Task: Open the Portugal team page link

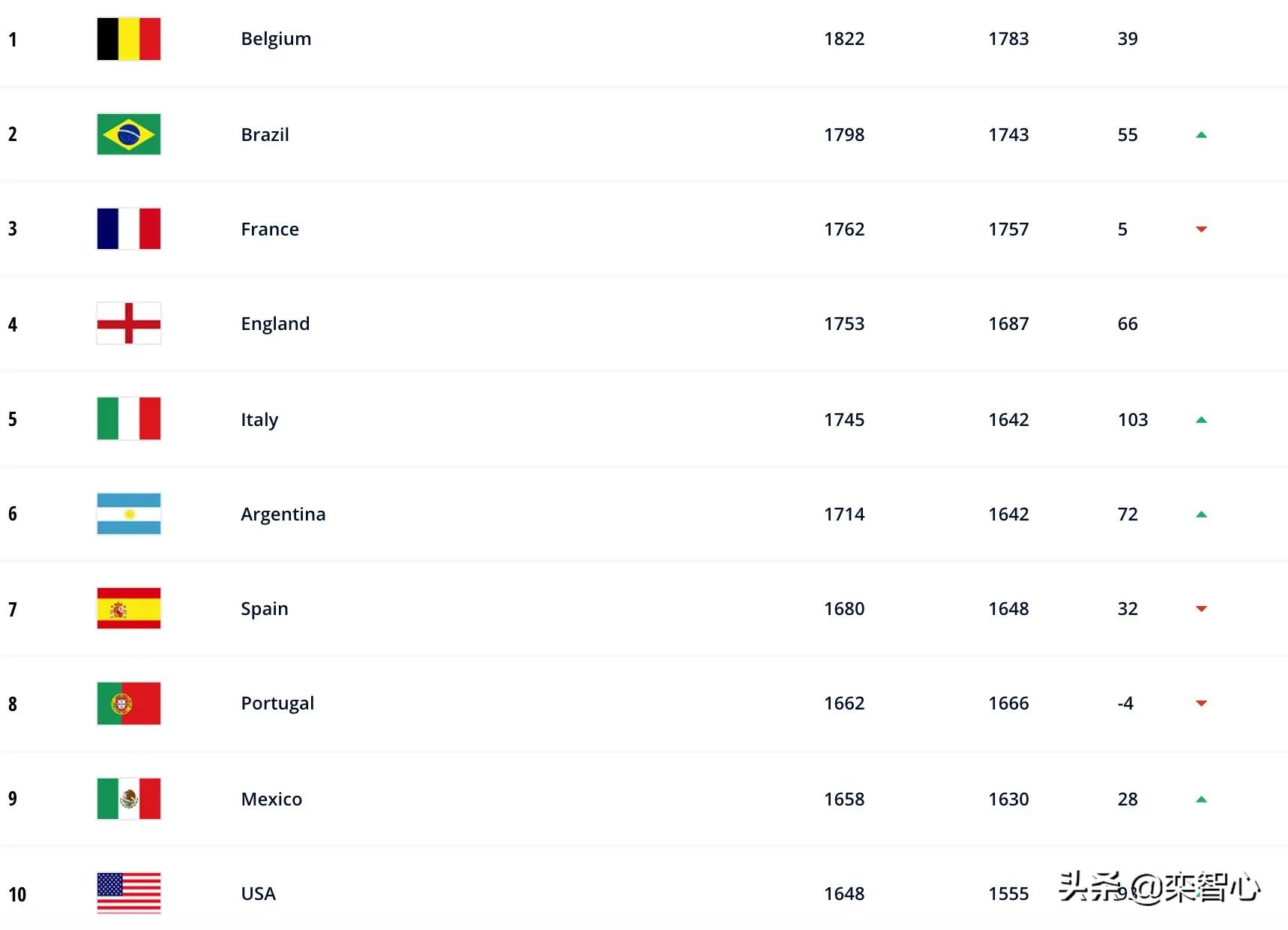Action: (277, 703)
